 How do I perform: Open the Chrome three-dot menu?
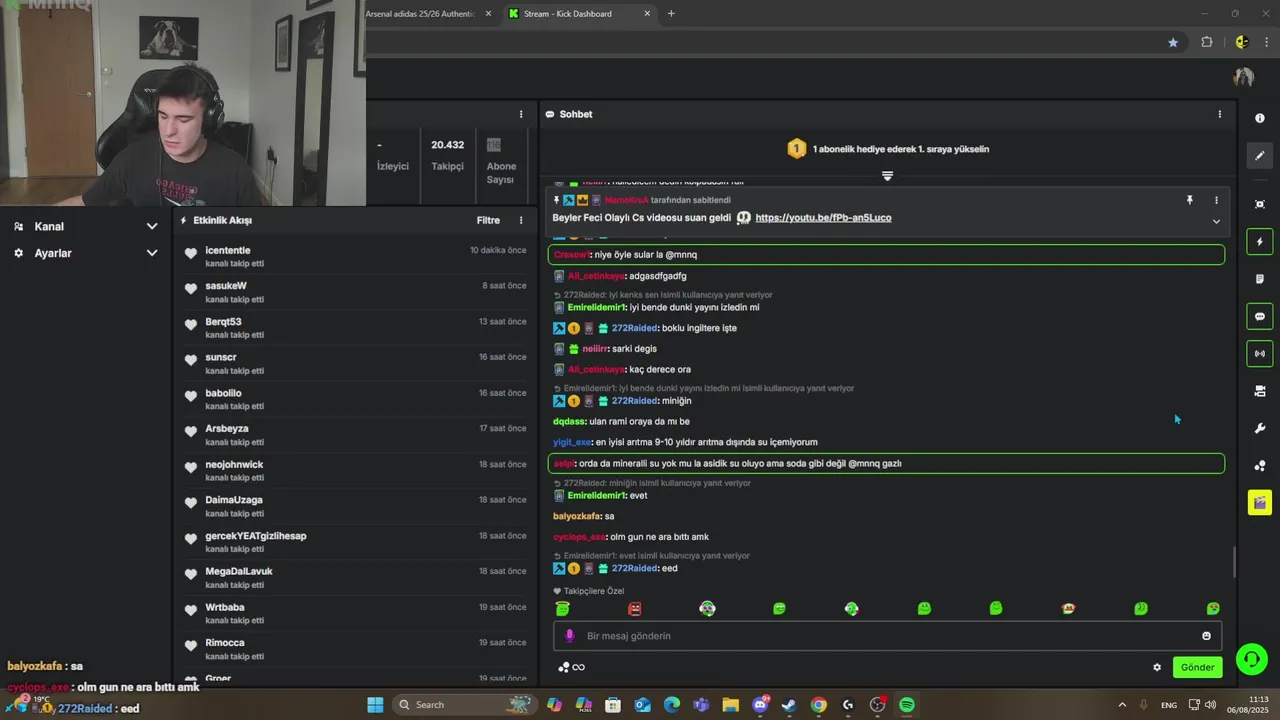coord(1267,42)
